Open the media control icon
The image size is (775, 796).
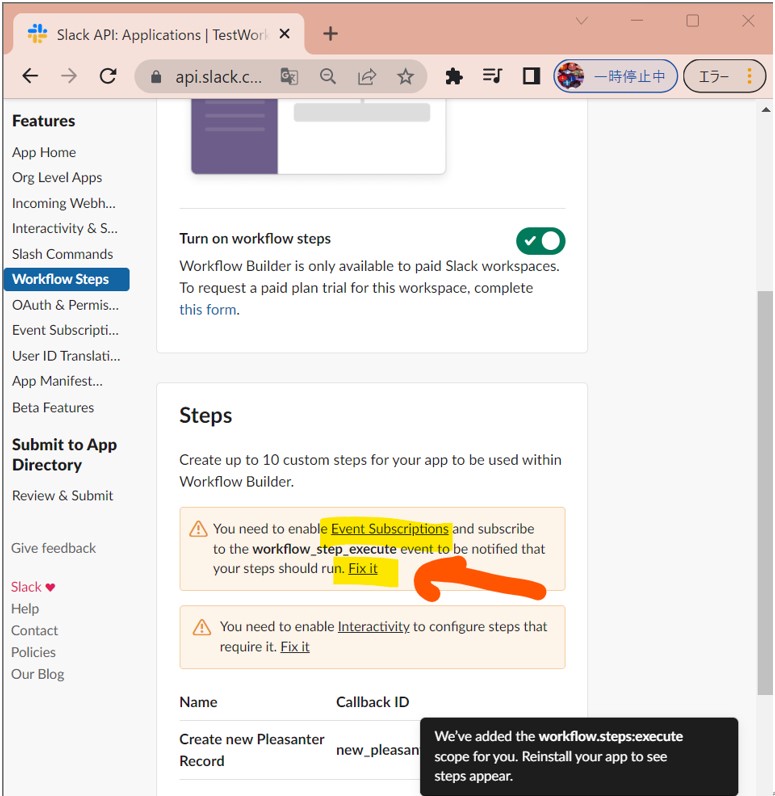pos(492,76)
